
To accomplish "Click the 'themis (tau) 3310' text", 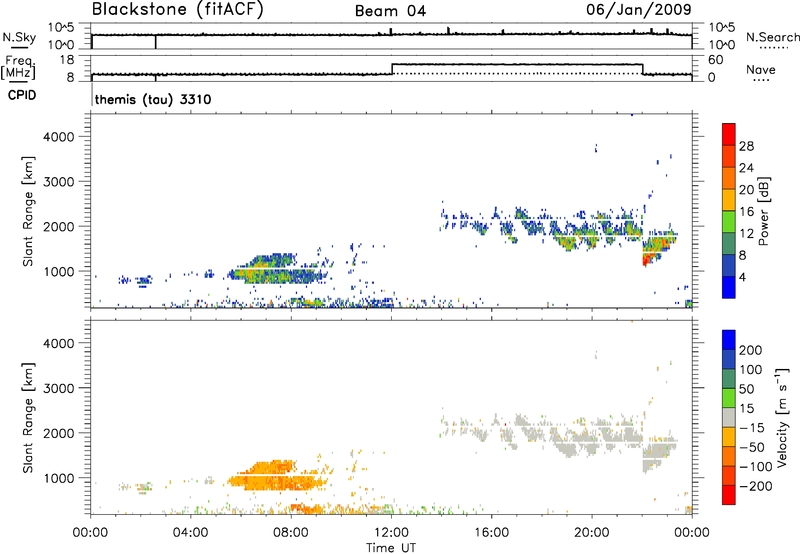I will point(153,99).
